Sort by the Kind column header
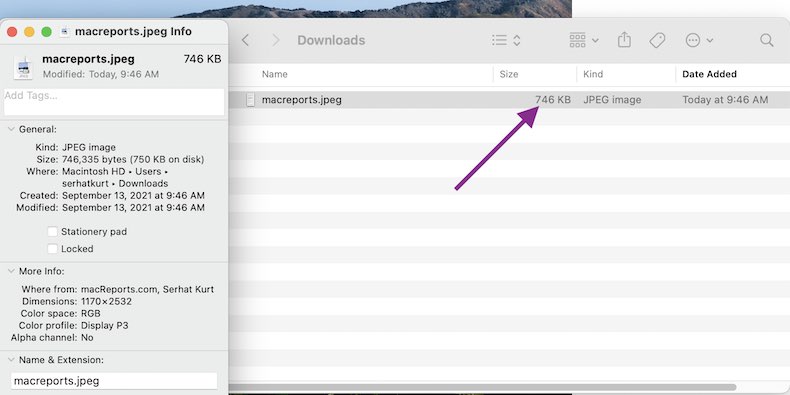 click(x=593, y=74)
